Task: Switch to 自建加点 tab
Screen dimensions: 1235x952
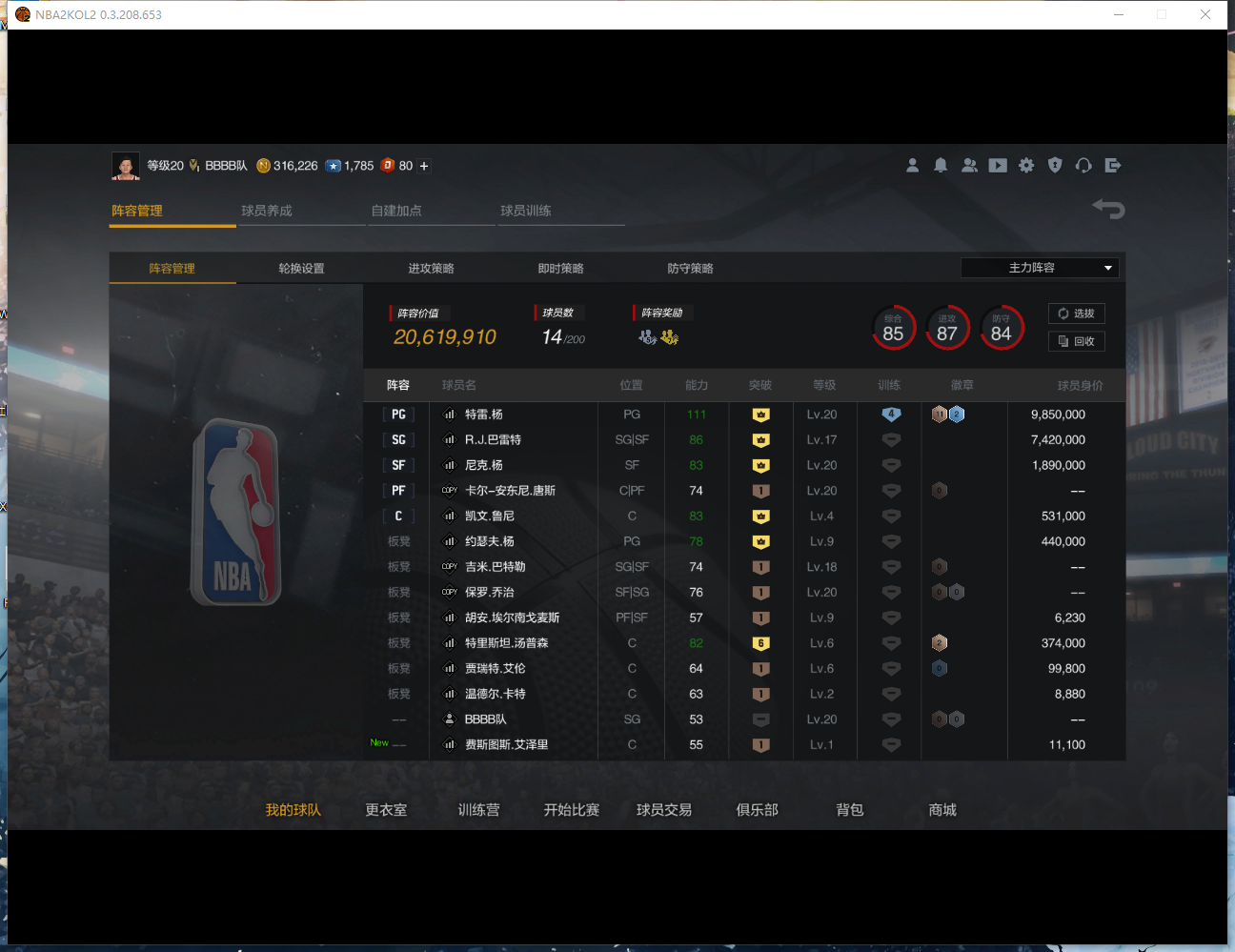Action: 432,211
